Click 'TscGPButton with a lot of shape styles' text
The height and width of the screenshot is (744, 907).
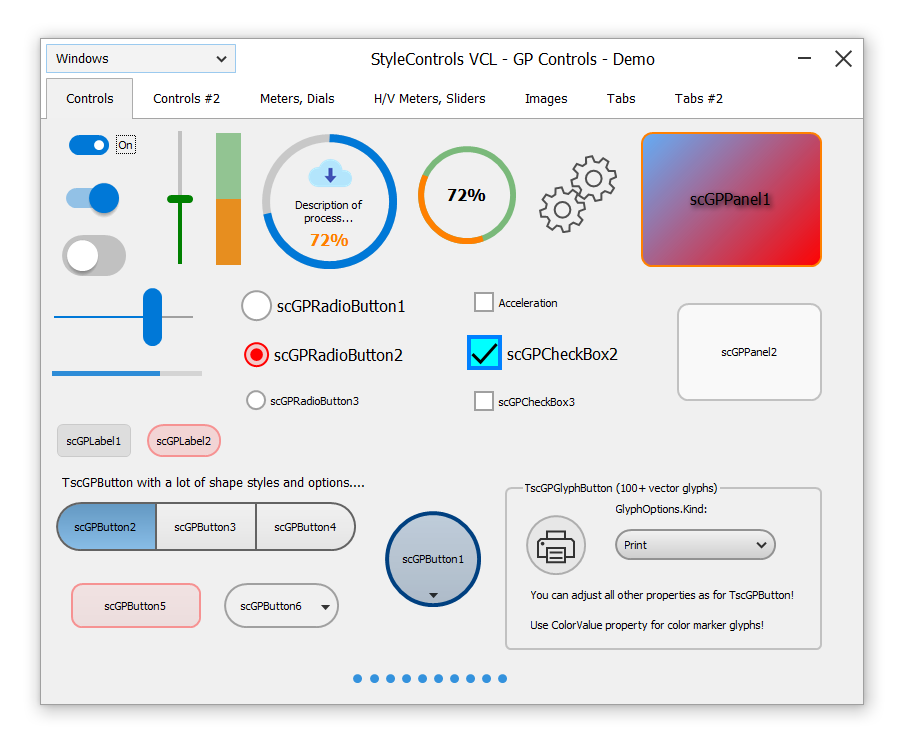click(x=213, y=483)
